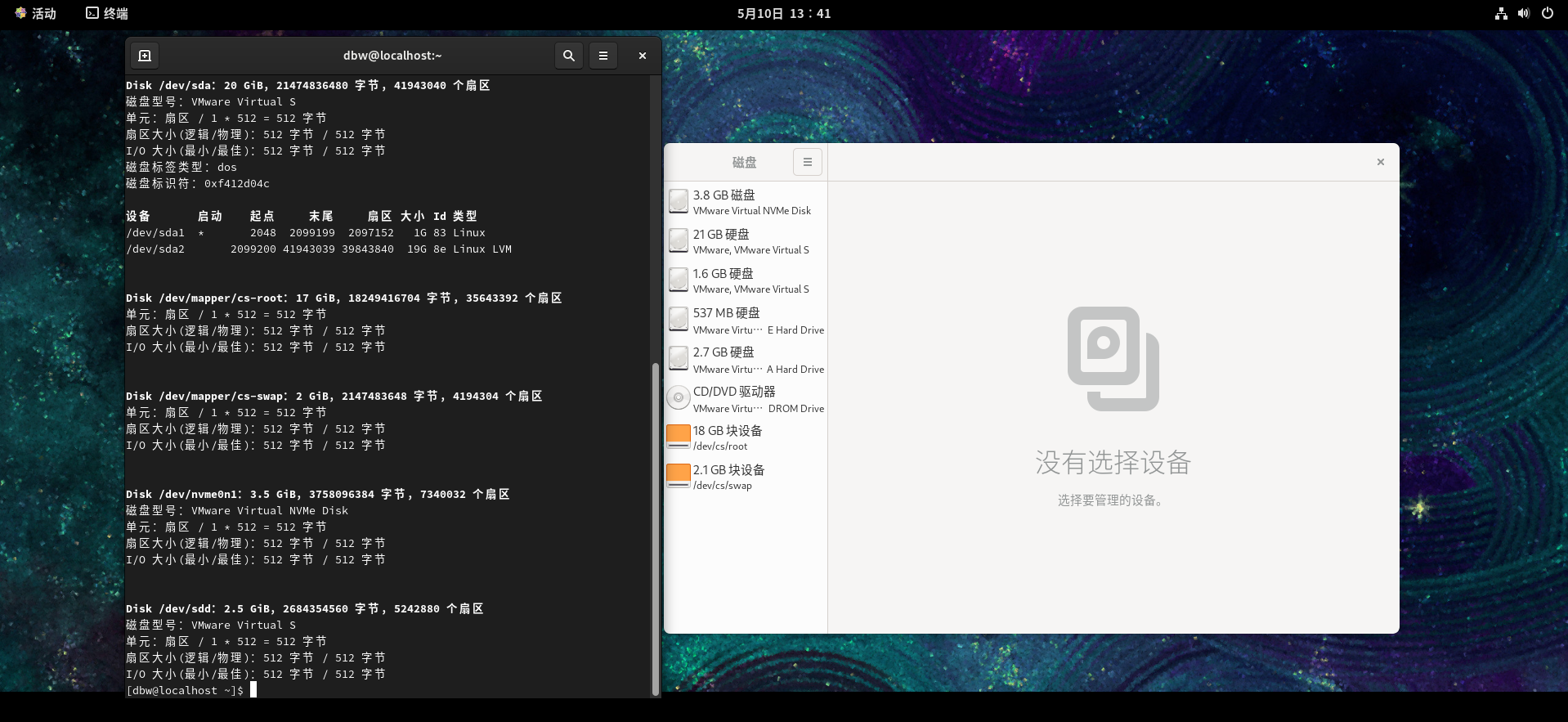This screenshot has height=722, width=1568.
Task: Click the '2.7 GB 硬盘' entry label
Action: pos(724,352)
